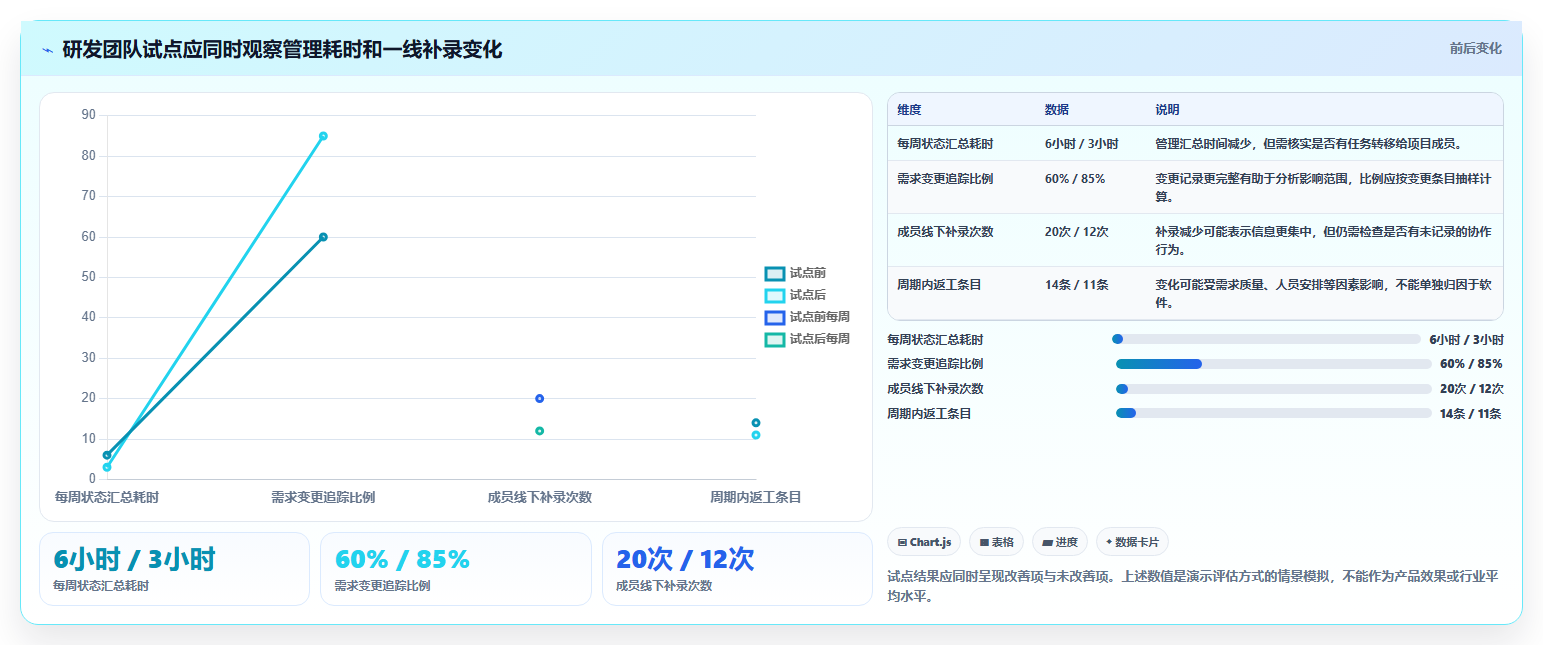Click the x-axis label 周期内返工条目
Image resolution: width=1543 pixels, height=645 pixels.
(756, 497)
